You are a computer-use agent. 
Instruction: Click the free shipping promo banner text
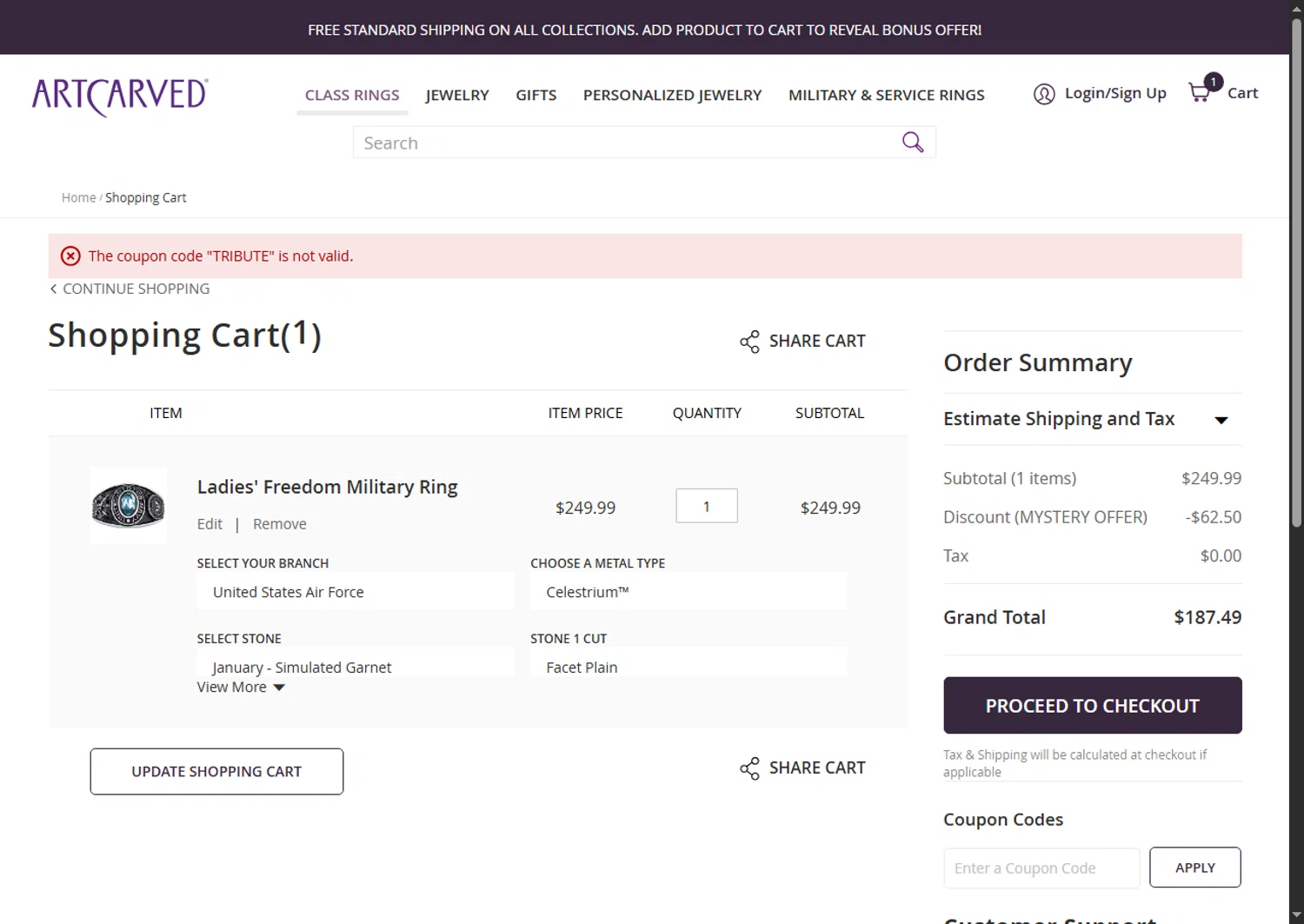pos(645,30)
